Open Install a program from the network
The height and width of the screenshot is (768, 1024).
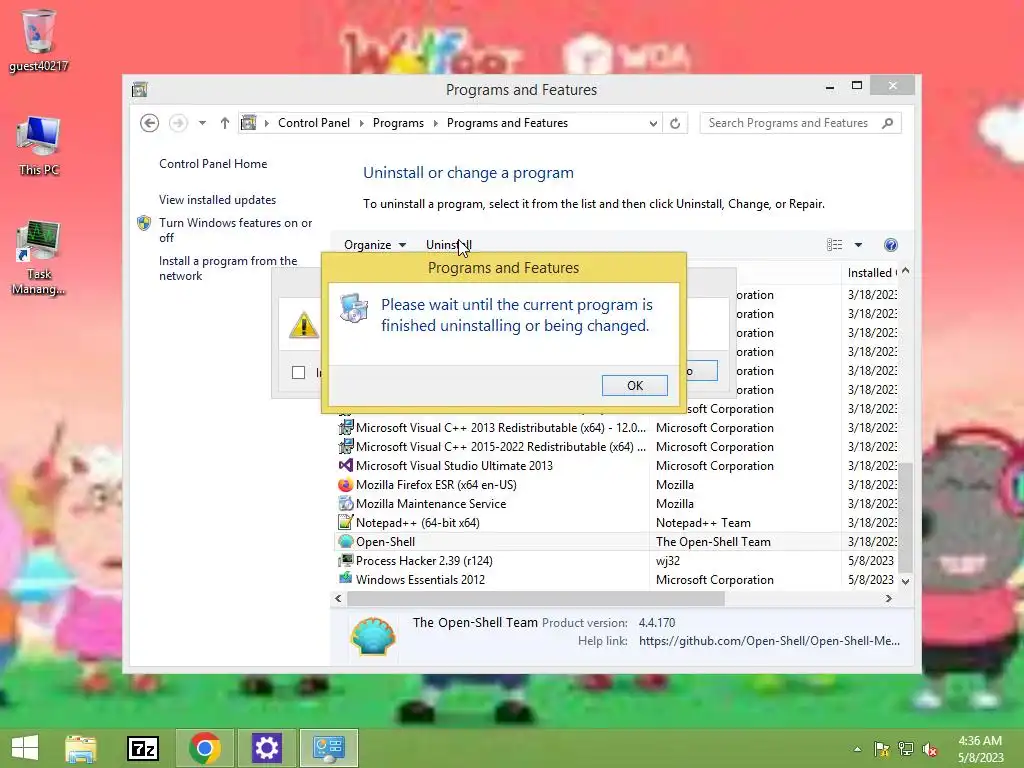coord(228,268)
